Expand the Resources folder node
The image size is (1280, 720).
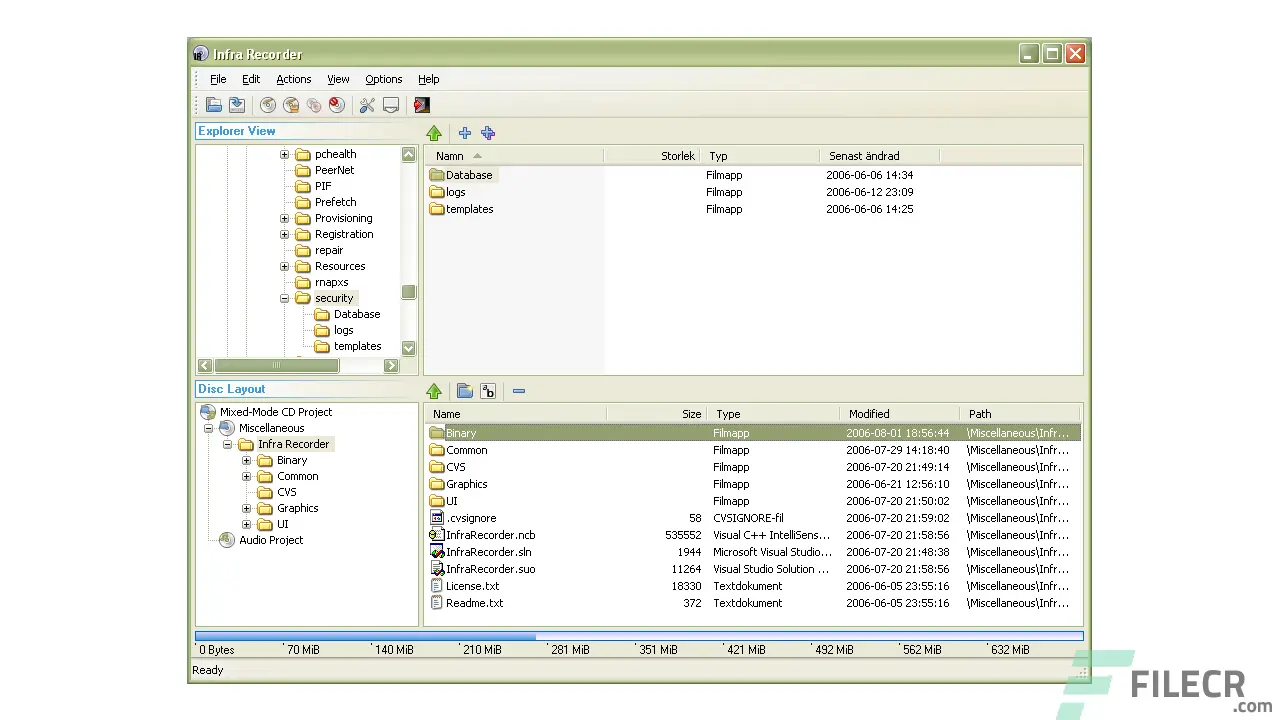pyautogui.click(x=284, y=267)
